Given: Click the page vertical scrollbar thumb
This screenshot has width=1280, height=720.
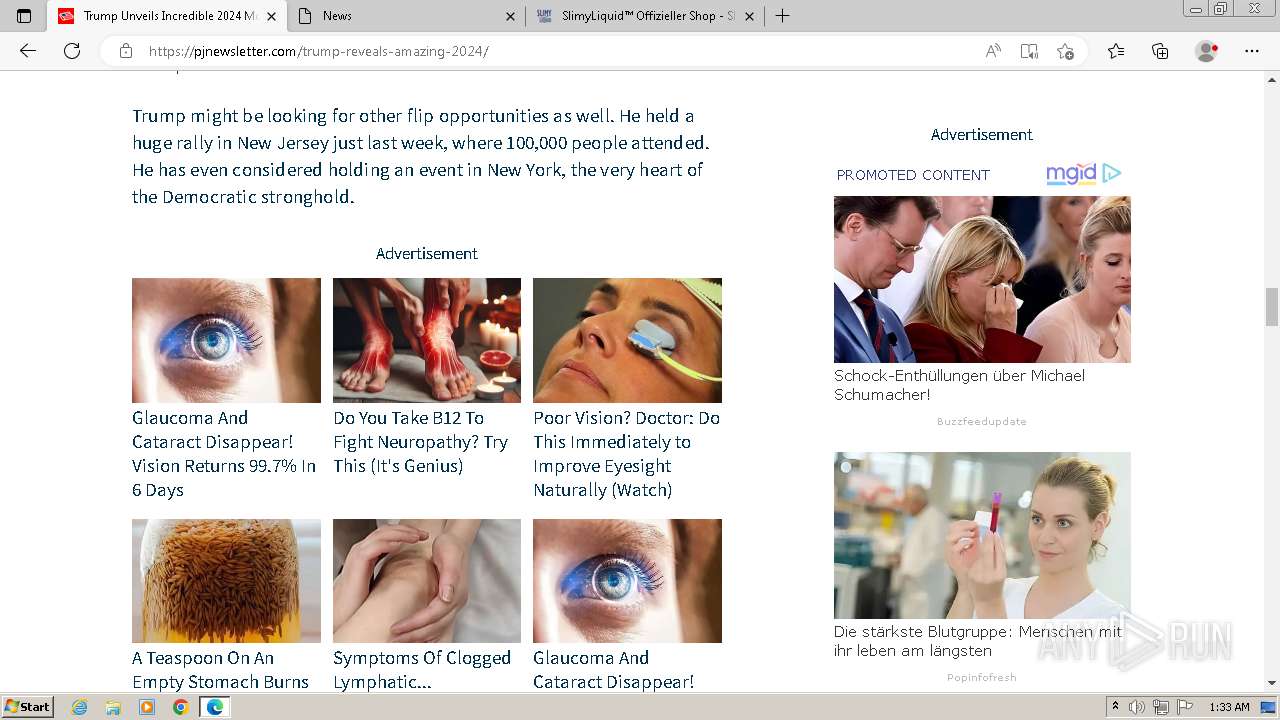Looking at the screenshot, I should pos(1272,305).
